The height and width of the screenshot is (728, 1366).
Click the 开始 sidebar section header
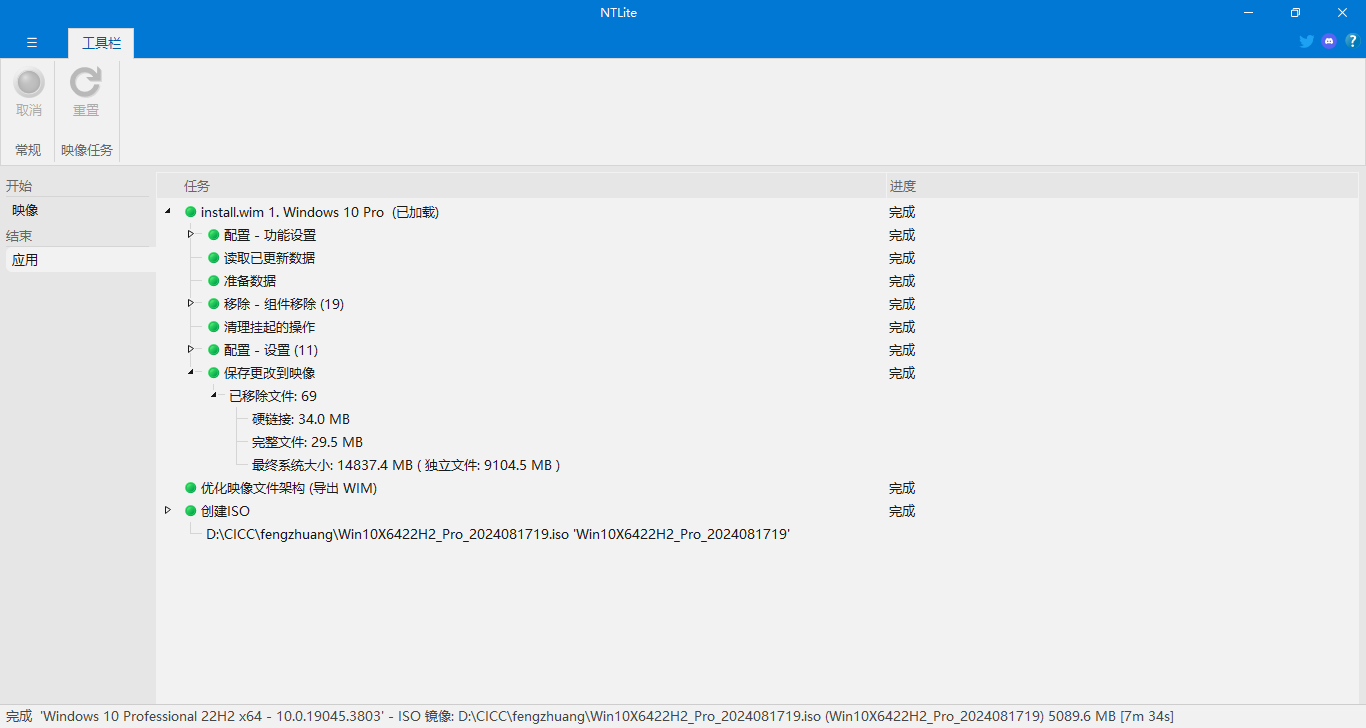coord(19,186)
